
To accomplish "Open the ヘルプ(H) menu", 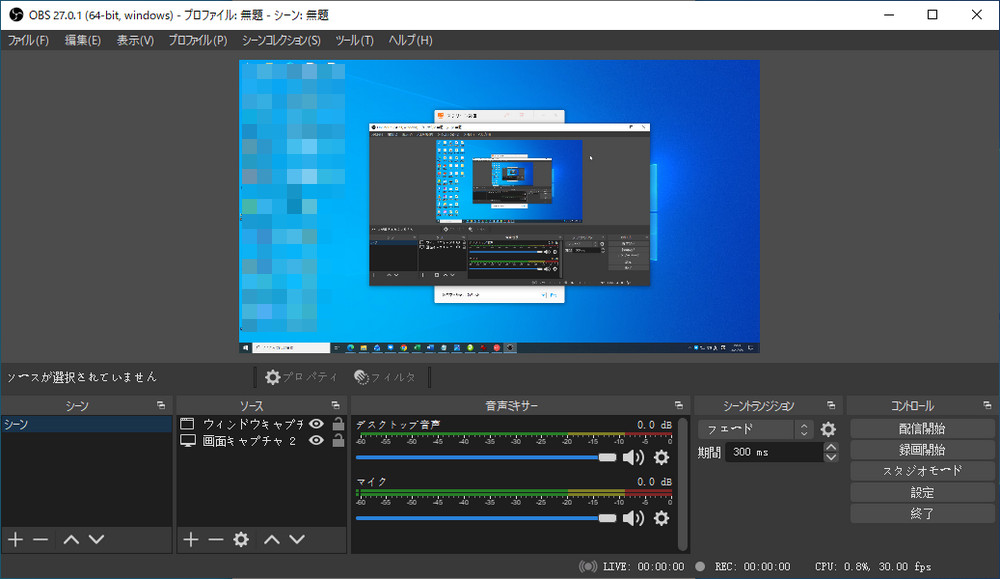I will point(410,40).
